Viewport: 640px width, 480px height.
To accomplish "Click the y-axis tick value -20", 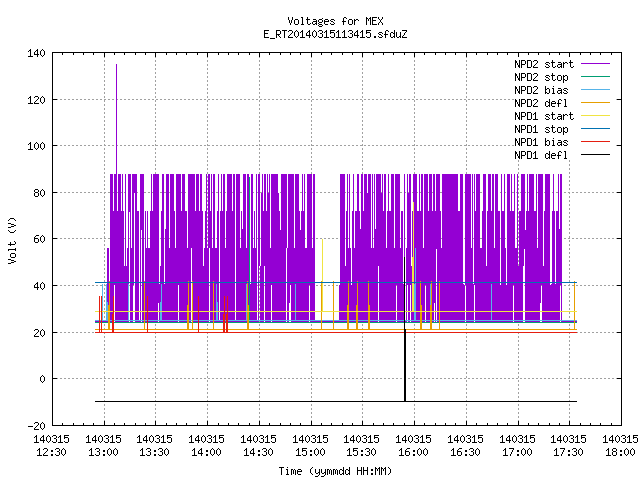I will click(36, 426).
